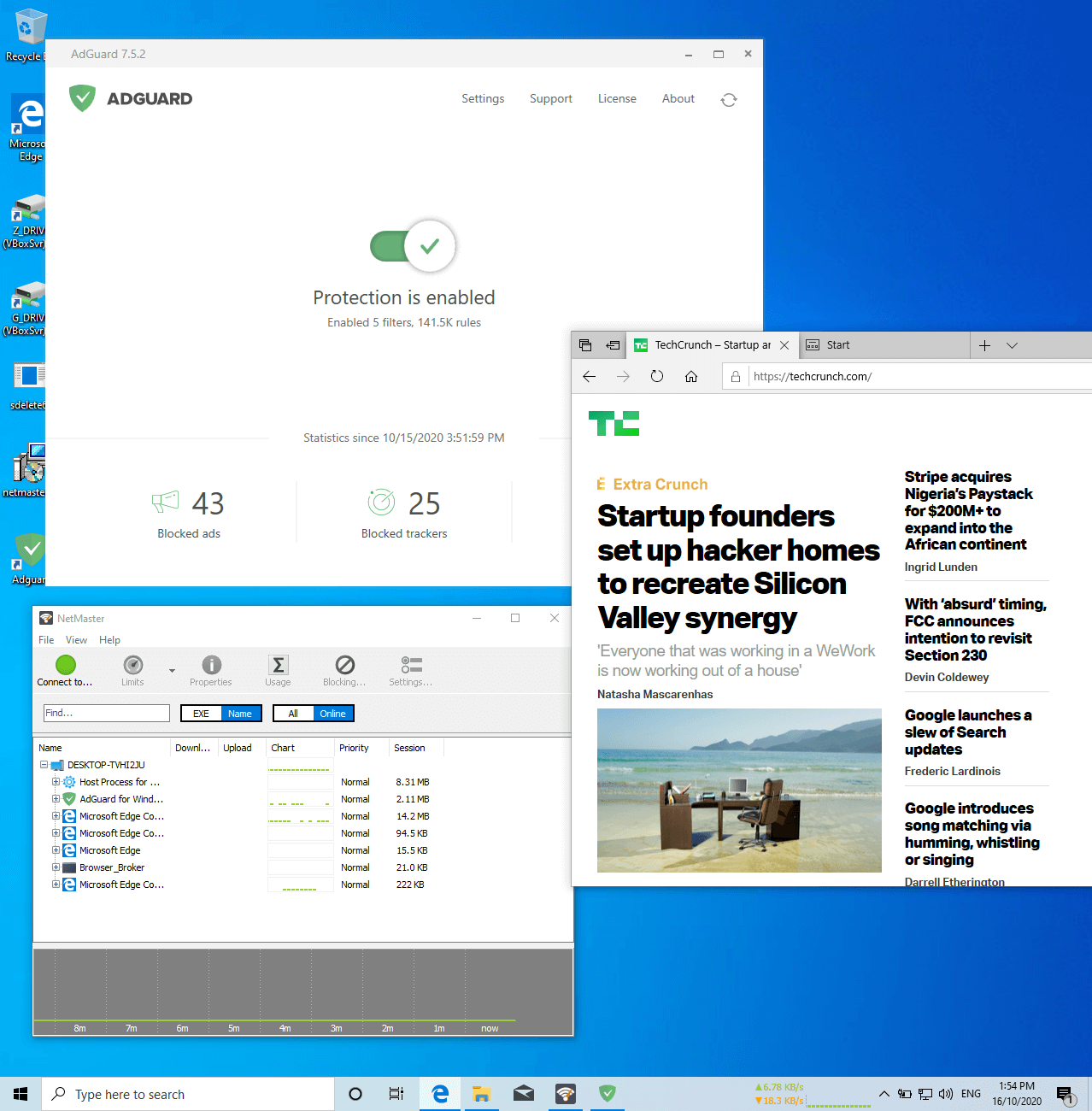Screen dimensions: 1092x1111
Task: Expand the Browser_Broker tree row
Action: coord(56,867)
